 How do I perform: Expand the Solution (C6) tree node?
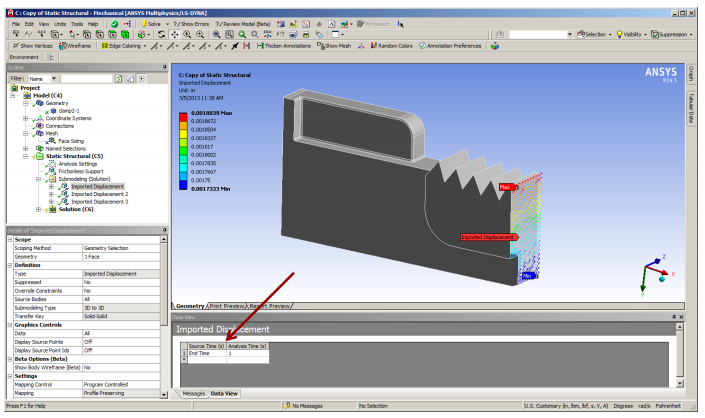[38, 209]
